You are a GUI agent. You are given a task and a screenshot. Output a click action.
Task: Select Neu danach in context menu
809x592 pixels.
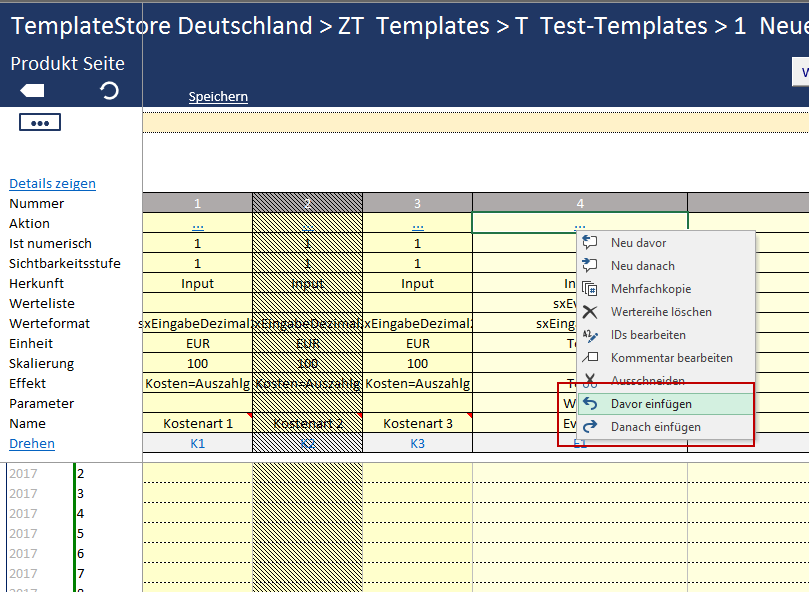pyautogui.click(x=642, y=266)
